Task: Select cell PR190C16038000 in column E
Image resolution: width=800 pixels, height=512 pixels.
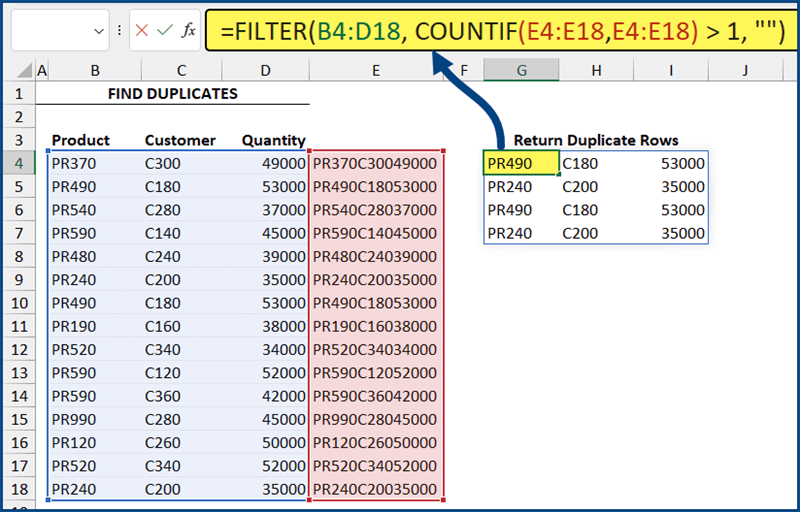Action: click(374, 326)
